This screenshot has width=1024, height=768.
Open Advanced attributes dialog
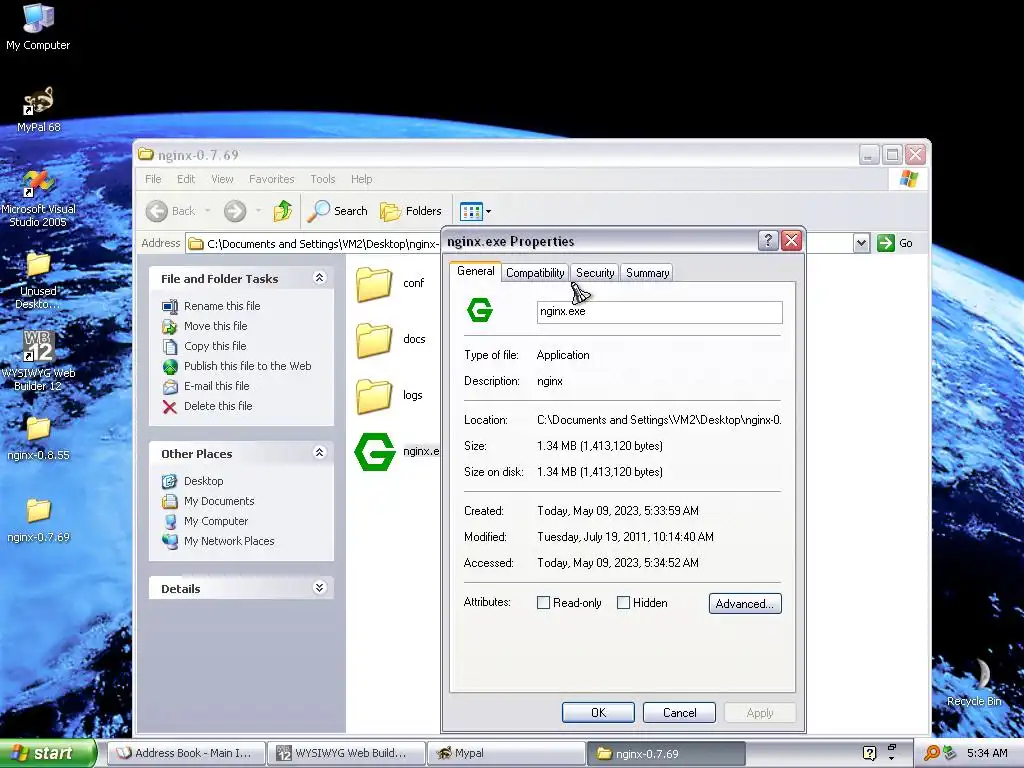pos(745,603)
